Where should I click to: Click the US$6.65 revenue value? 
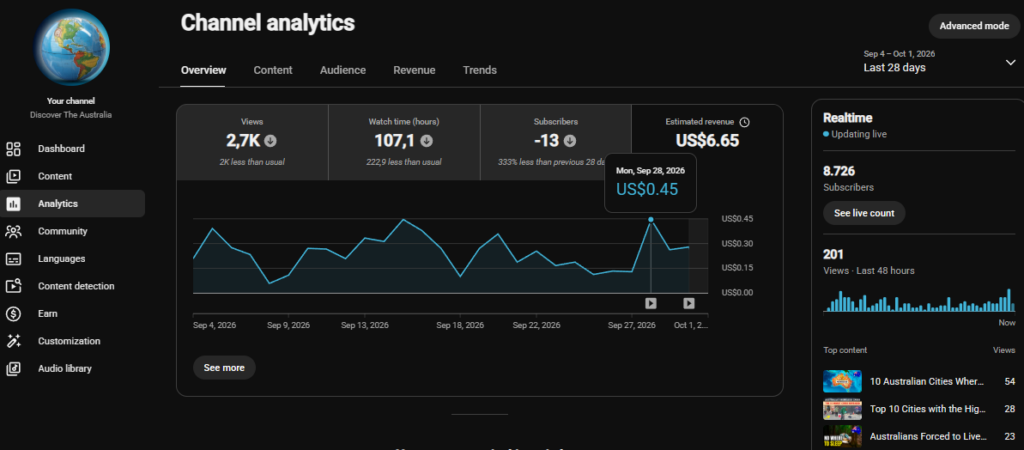(707, 140)
